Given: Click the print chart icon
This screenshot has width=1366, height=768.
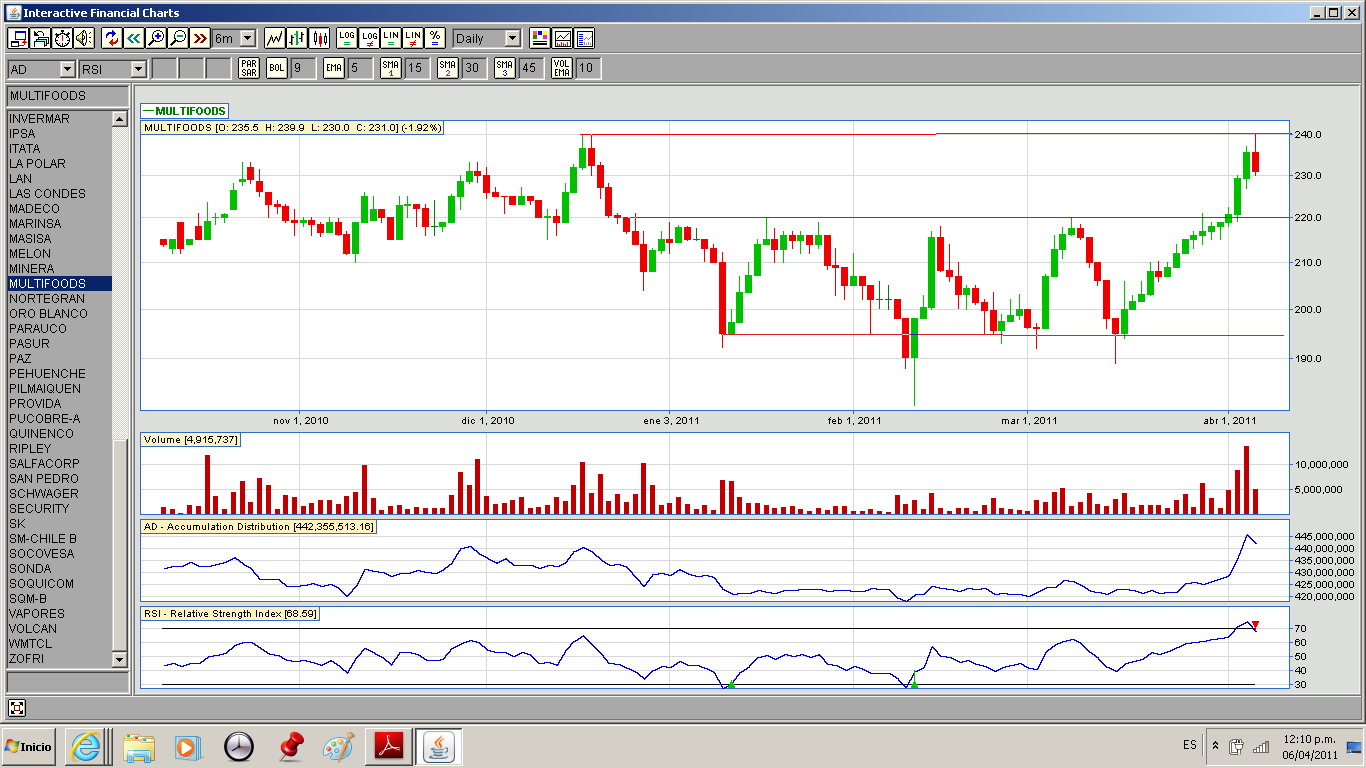Looking at the screenshot, I should click(x=41, y=38).
